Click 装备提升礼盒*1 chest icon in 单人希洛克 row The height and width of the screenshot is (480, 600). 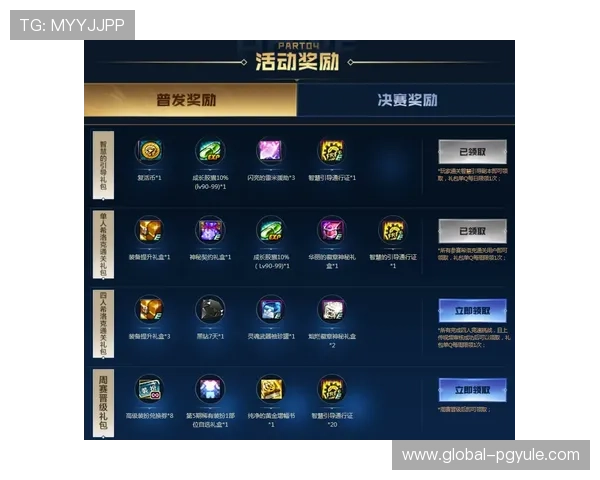click(x=149, y=230)
